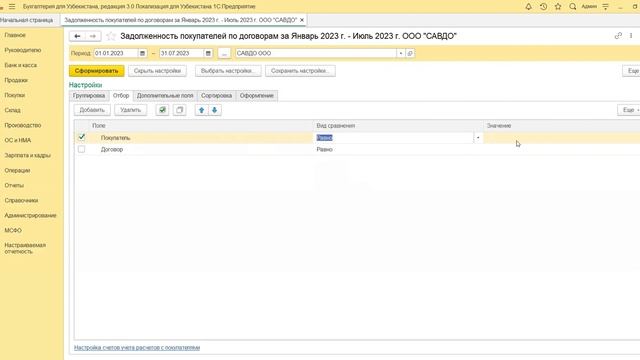Switch to Отбор tab
Viewport: 640px width, 360px height.
point(121,96)
